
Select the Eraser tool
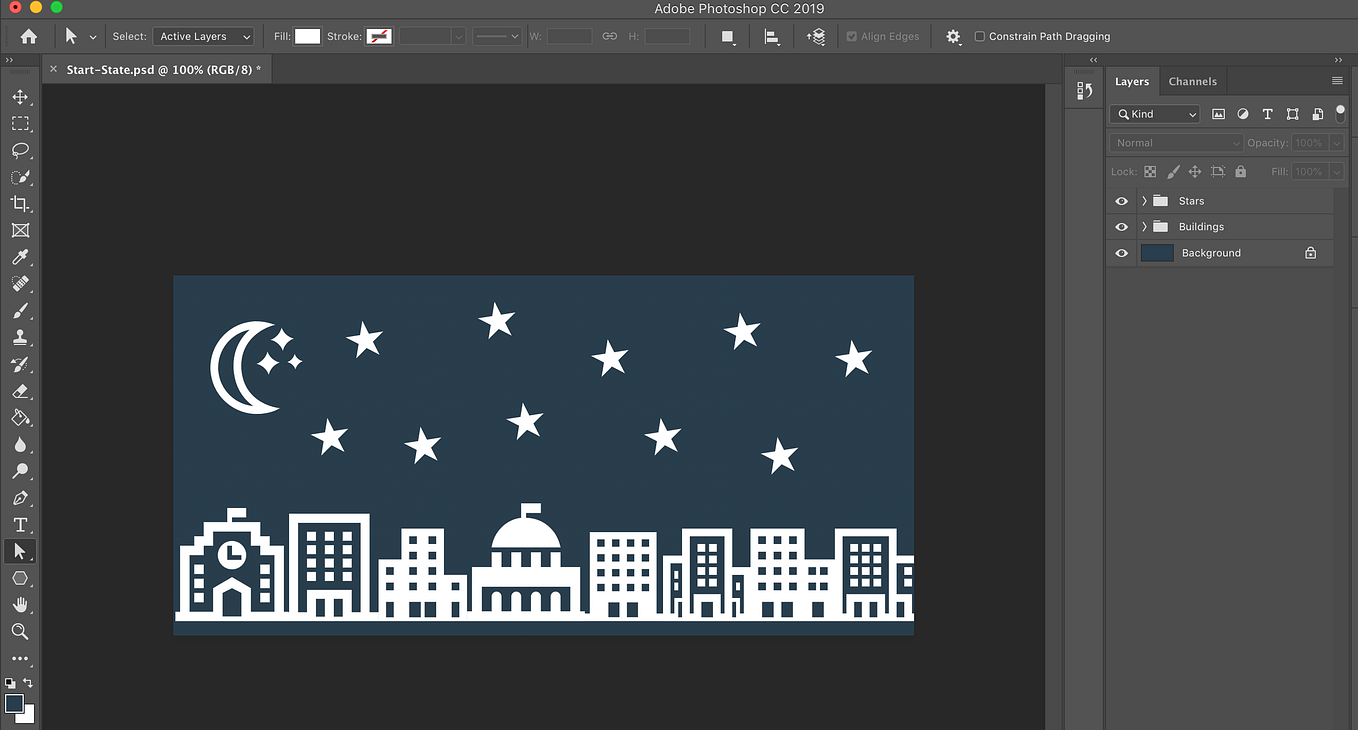pos(19,391)
